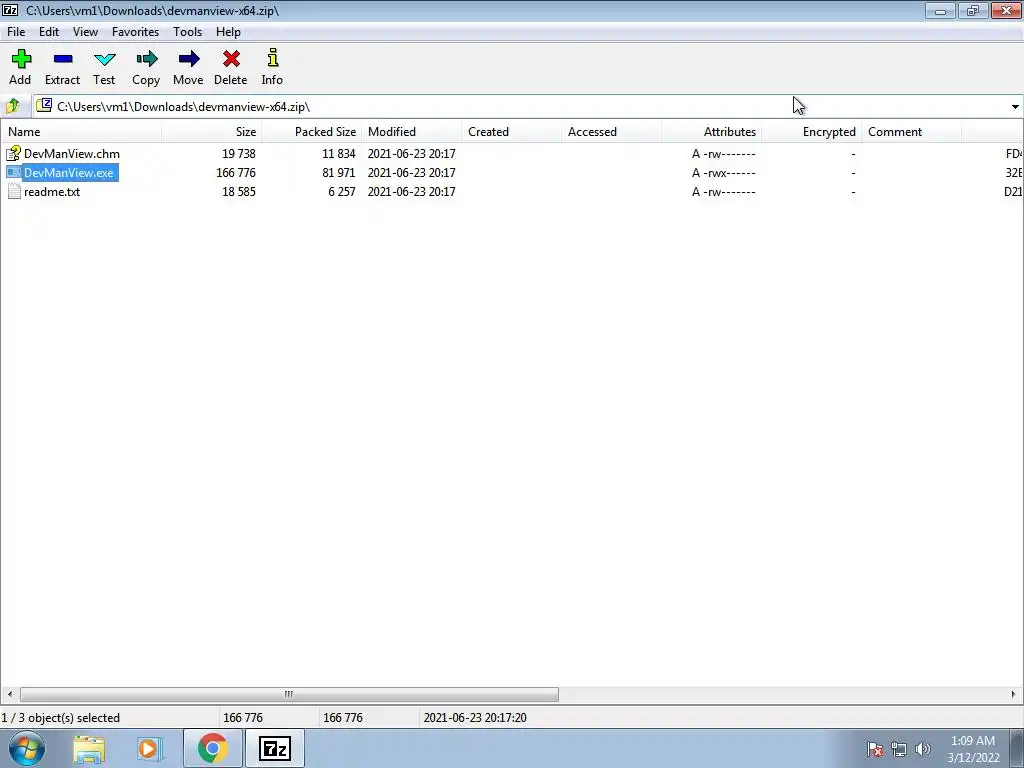The width and height of the screenshot is (1024, 768).
Task: Click the red Delete icon
Action: click(231, 59)
